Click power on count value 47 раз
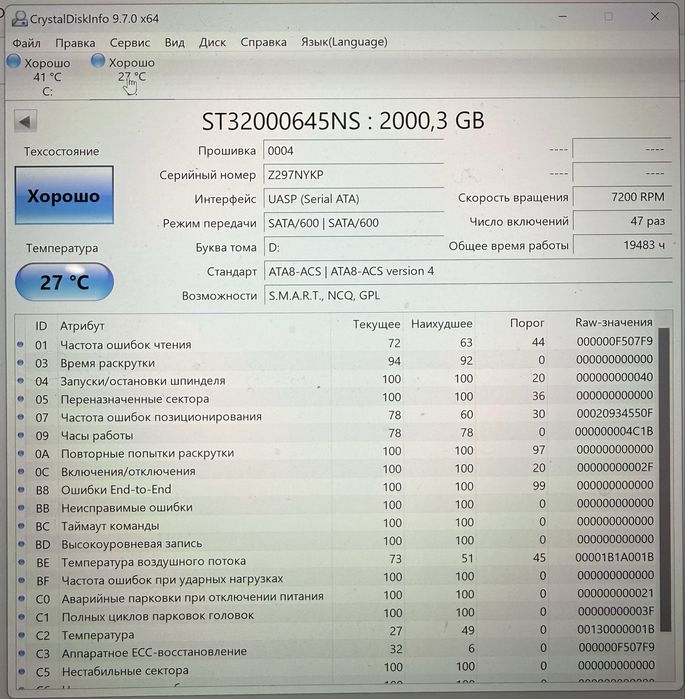 pyautogui.click(x=622, y=221)
